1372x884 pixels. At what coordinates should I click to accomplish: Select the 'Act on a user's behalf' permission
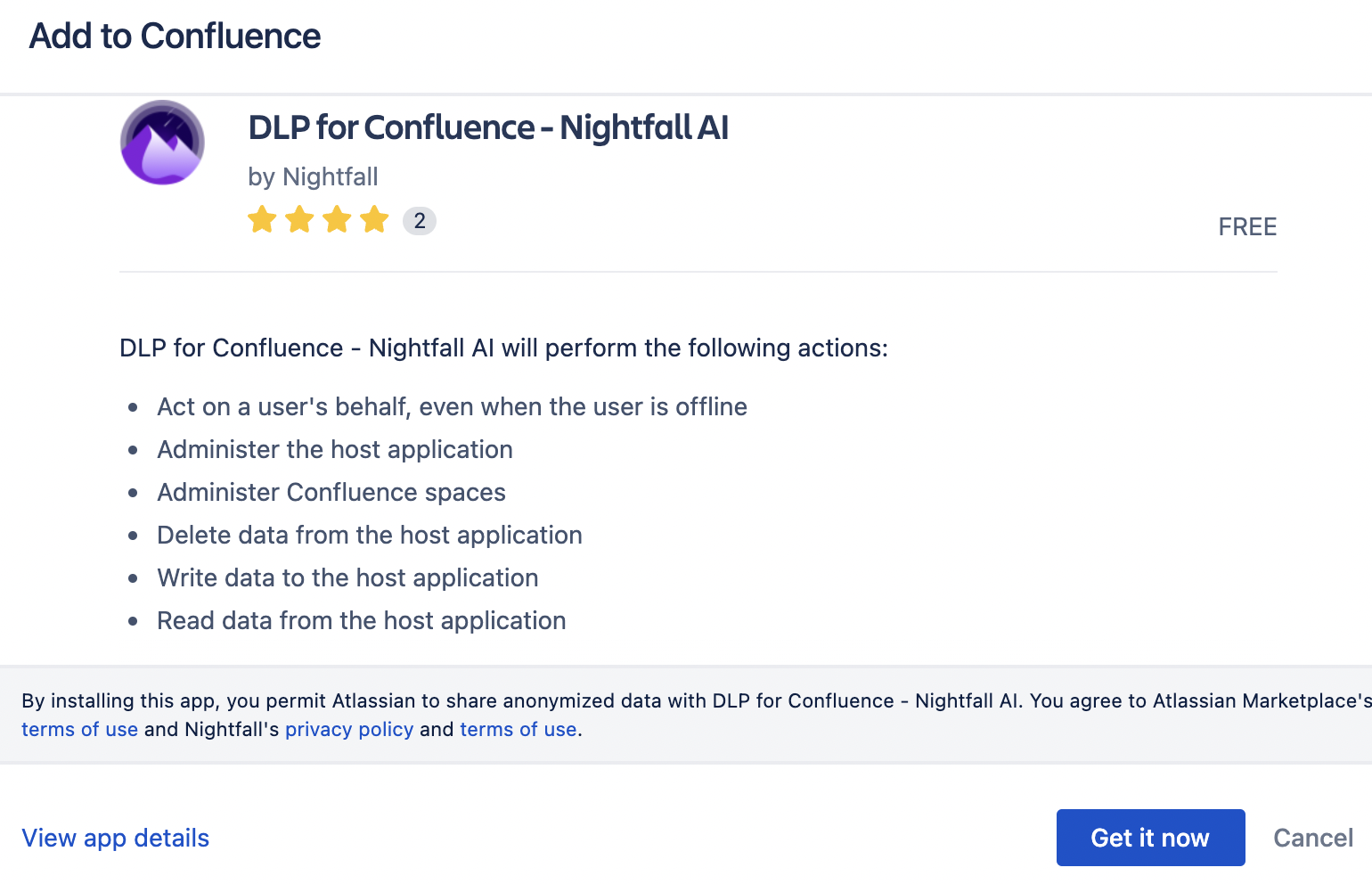(x=452, y=406)
